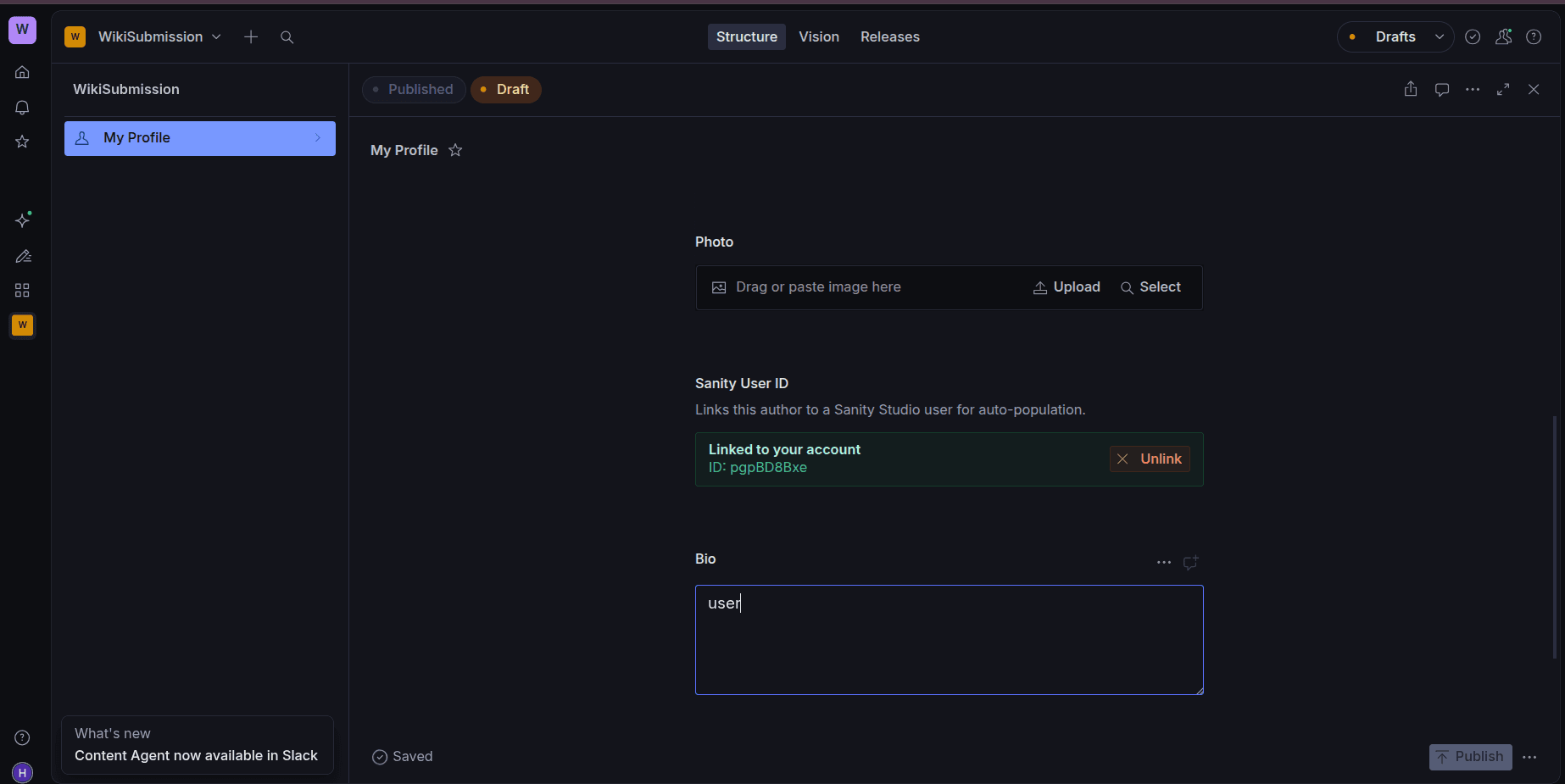Select the Draft version chip
1565x784 pixels.
506,89
